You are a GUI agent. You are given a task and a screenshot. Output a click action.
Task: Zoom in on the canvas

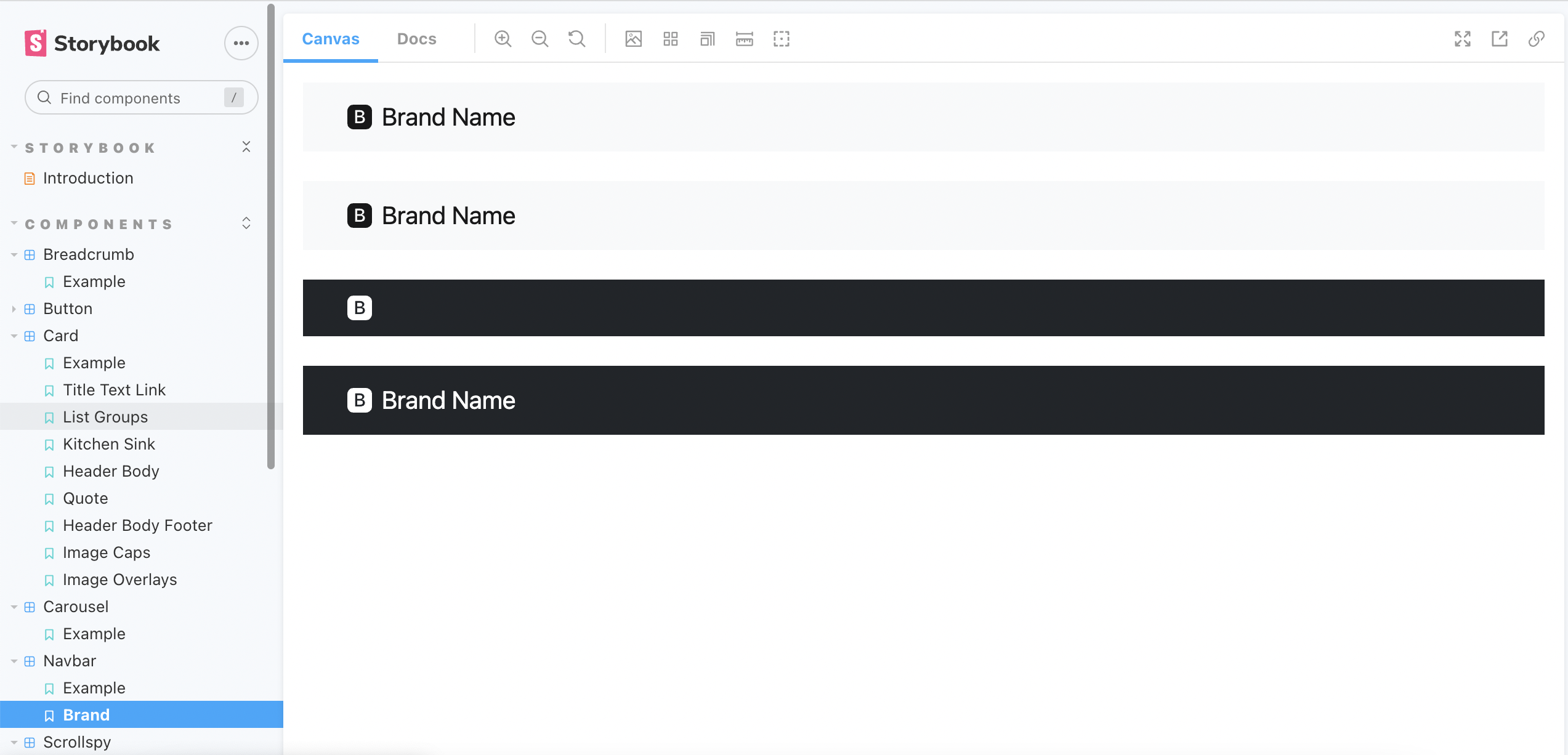point(503,38)
